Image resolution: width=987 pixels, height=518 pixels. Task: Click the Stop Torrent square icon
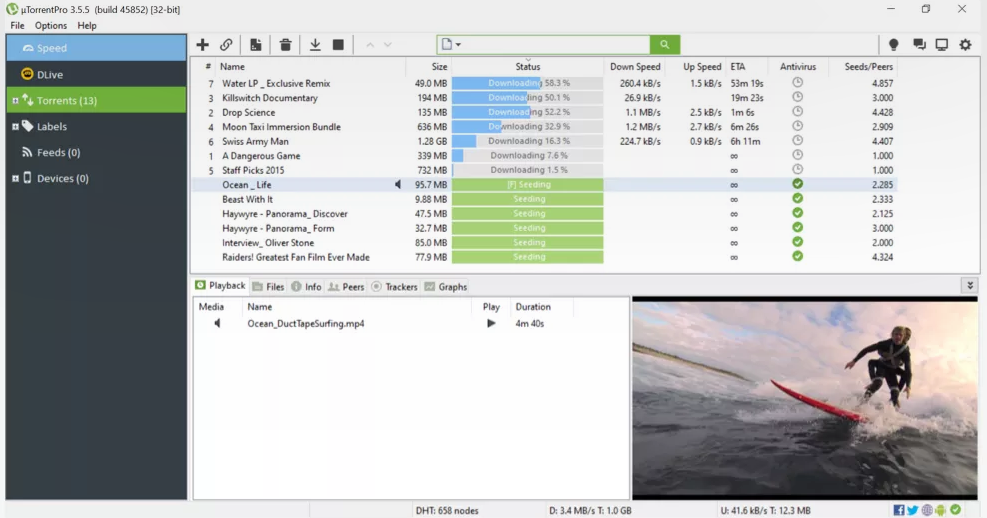(338, 45)
